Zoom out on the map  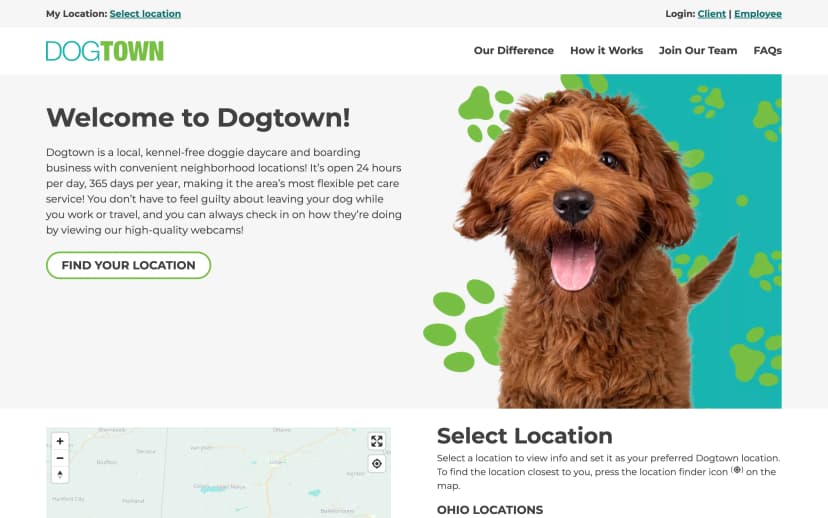point(60,458)
